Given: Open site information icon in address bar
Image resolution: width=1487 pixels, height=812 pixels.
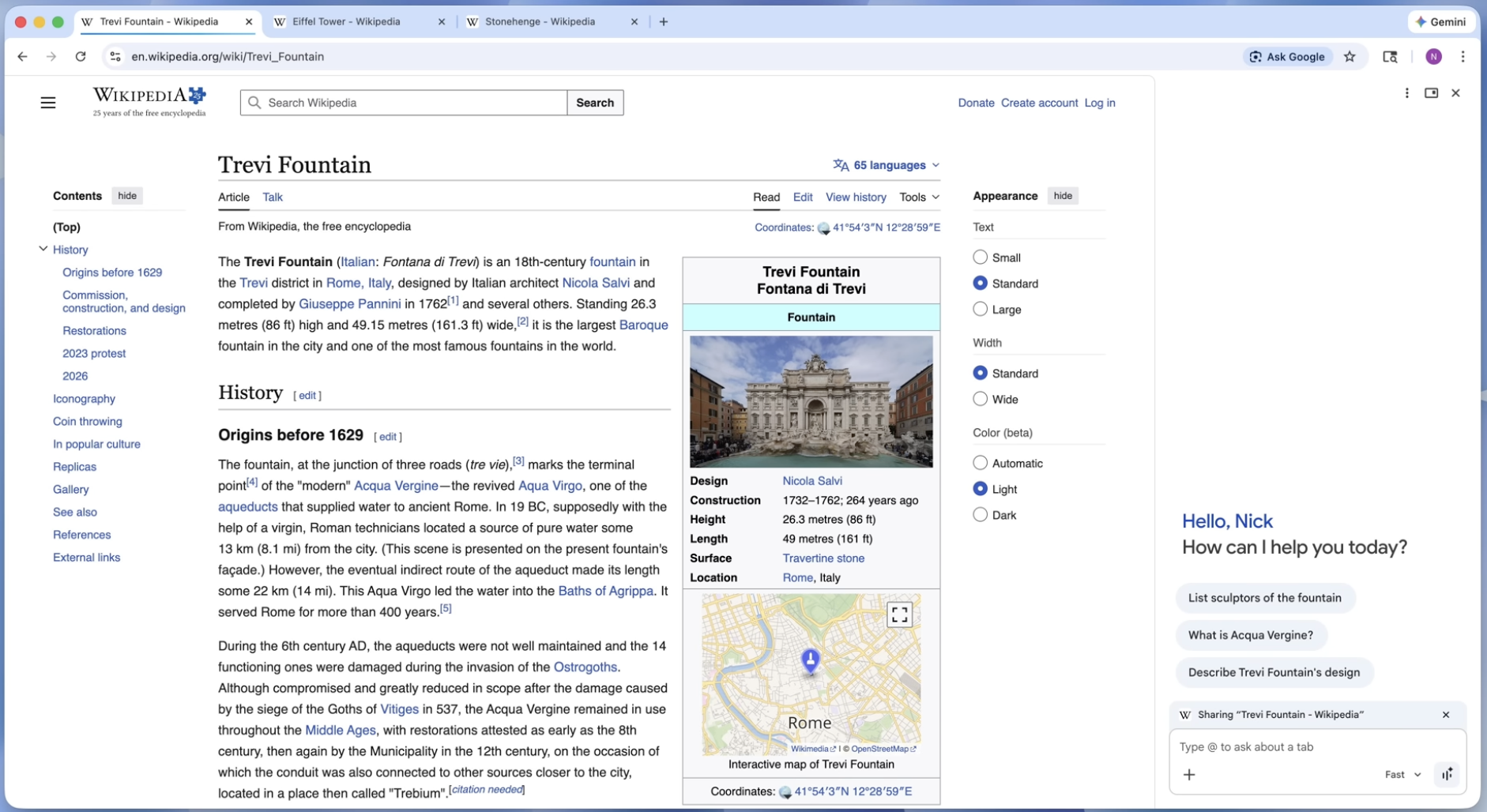Looking at the screenshot, I should [x=115, y=57].
